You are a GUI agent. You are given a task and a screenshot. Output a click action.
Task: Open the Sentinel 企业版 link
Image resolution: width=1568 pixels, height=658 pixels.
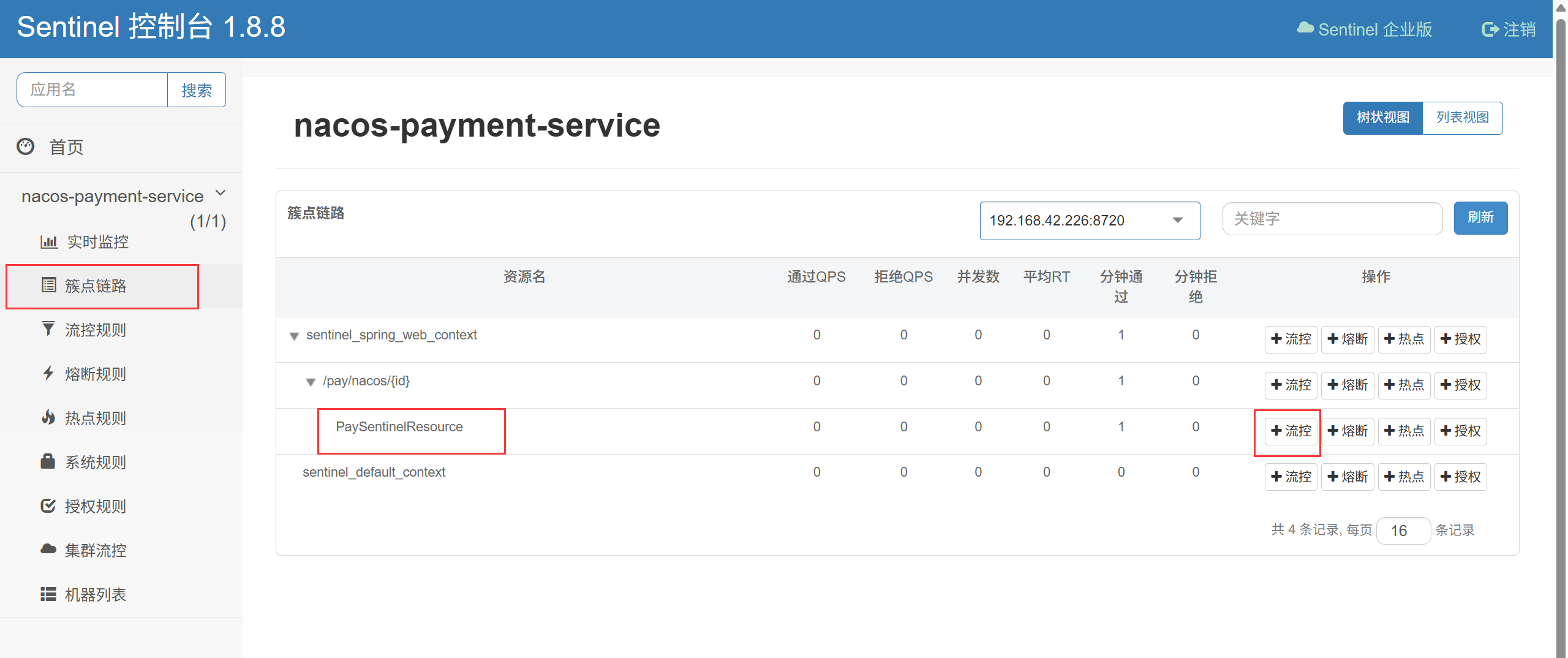(x=1365, y=29)
